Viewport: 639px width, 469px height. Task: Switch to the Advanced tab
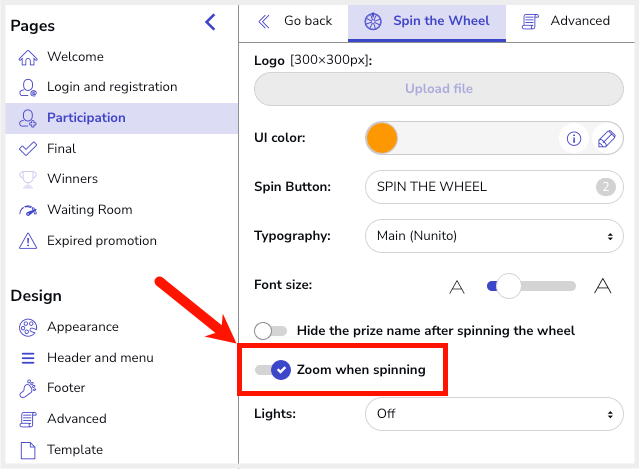[x=566, y=21]
